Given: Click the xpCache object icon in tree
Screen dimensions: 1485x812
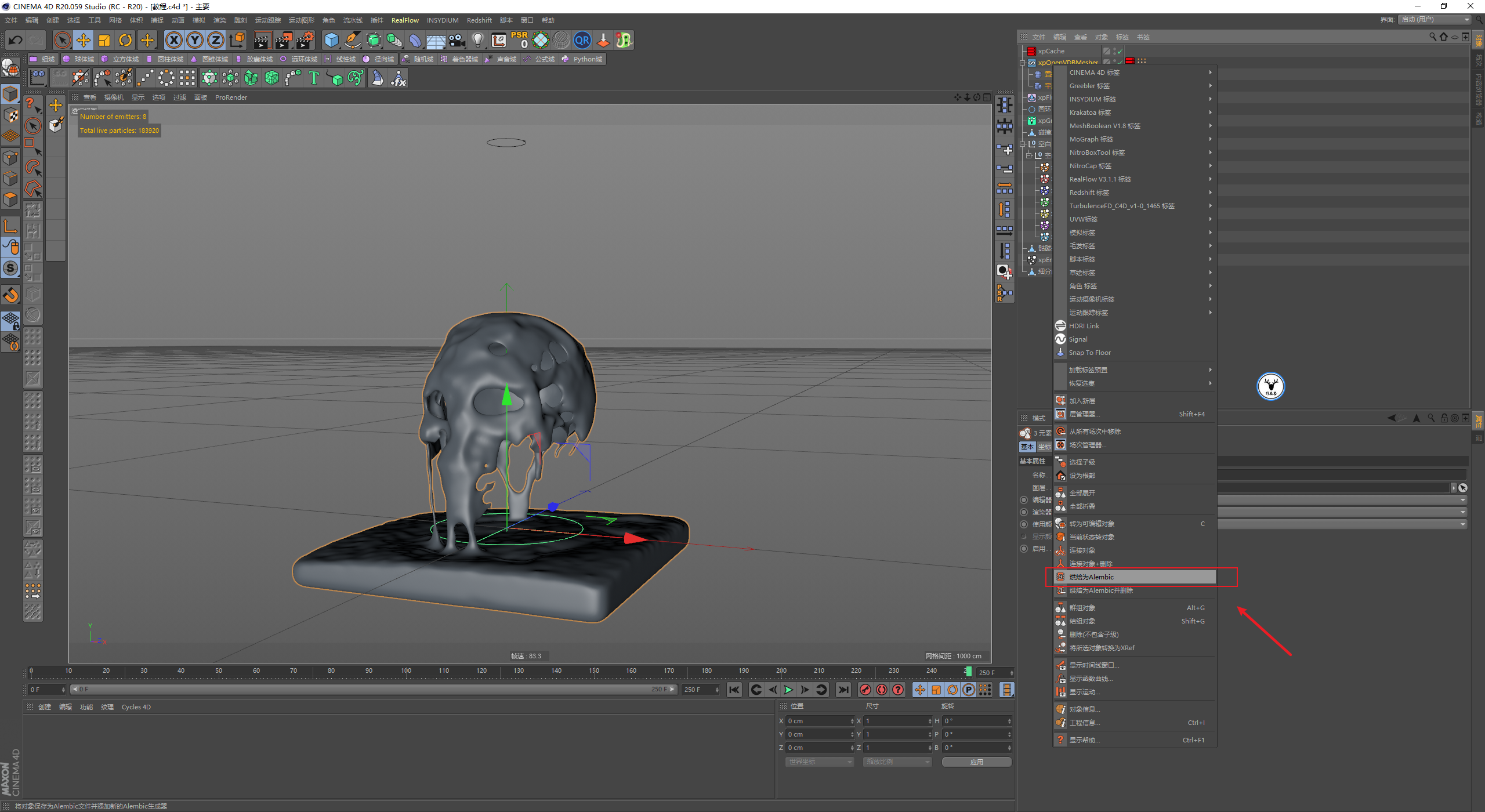Looking at the screenshot, I should coord(1031,51).
